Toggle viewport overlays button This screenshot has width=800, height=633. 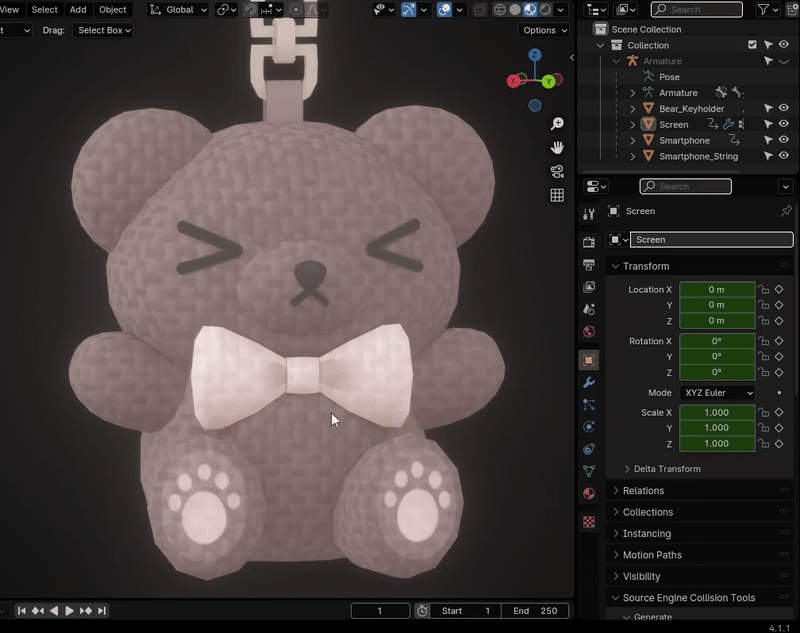coord(444,10)
